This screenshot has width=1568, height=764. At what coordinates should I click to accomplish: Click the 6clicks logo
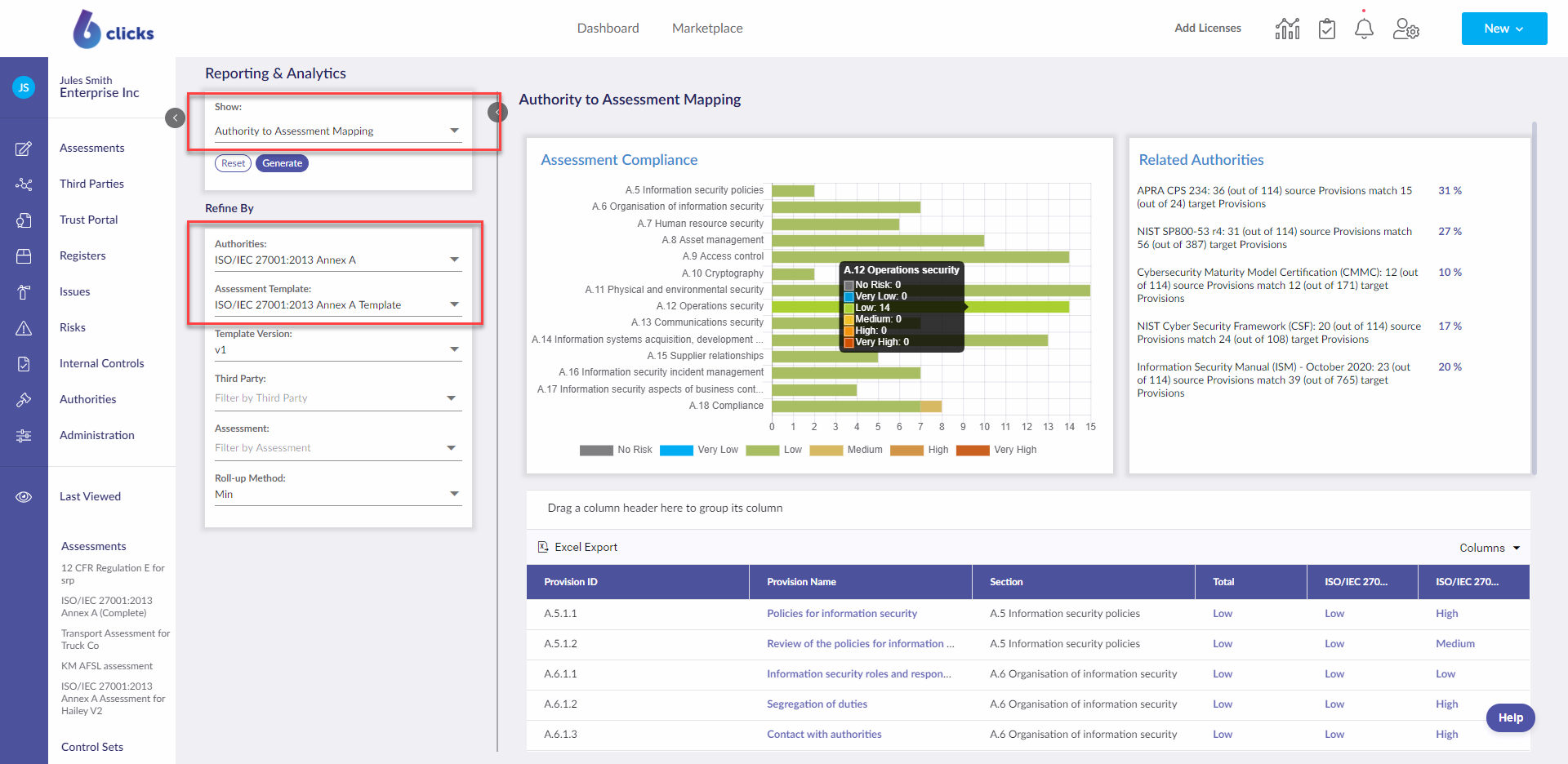pyautogui.click(x=114, y=29)
